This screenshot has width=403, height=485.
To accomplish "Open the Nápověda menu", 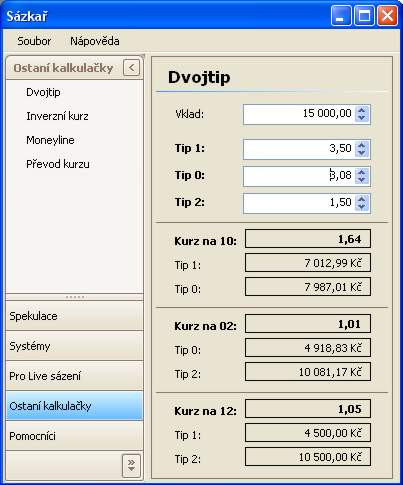I will (x=95, y=41).
